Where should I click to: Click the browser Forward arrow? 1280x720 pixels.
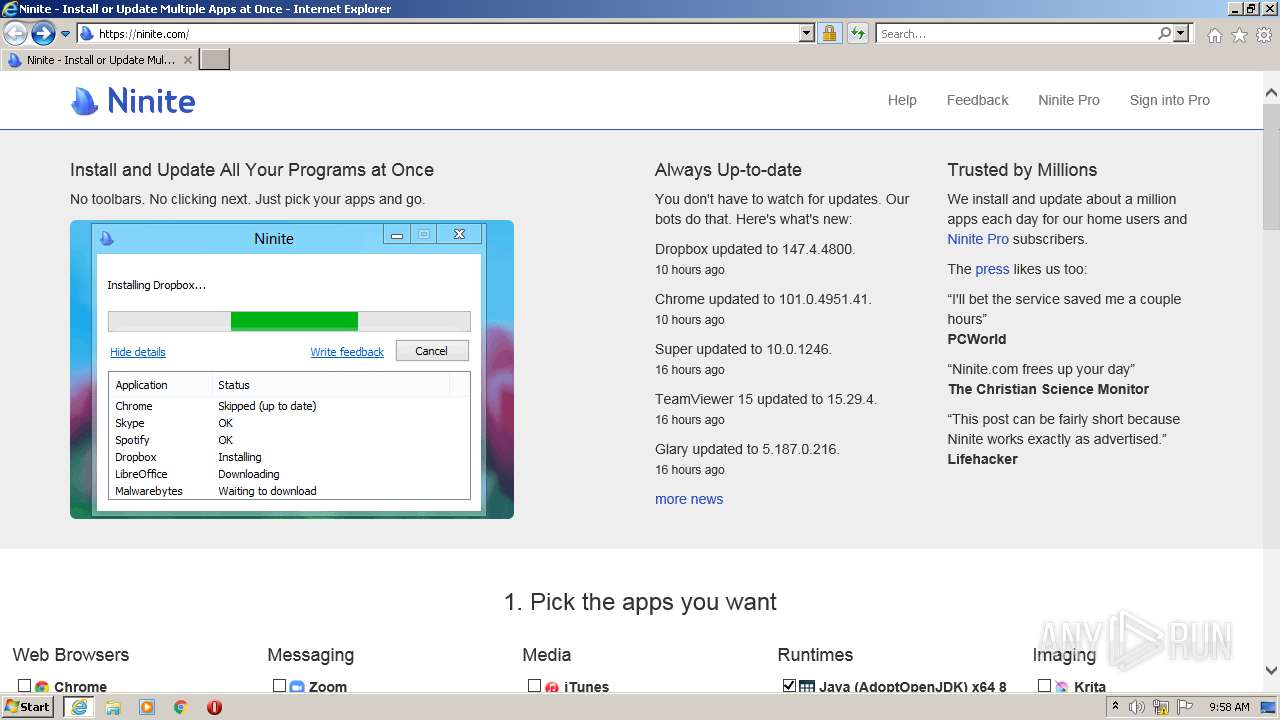[43, 34]
